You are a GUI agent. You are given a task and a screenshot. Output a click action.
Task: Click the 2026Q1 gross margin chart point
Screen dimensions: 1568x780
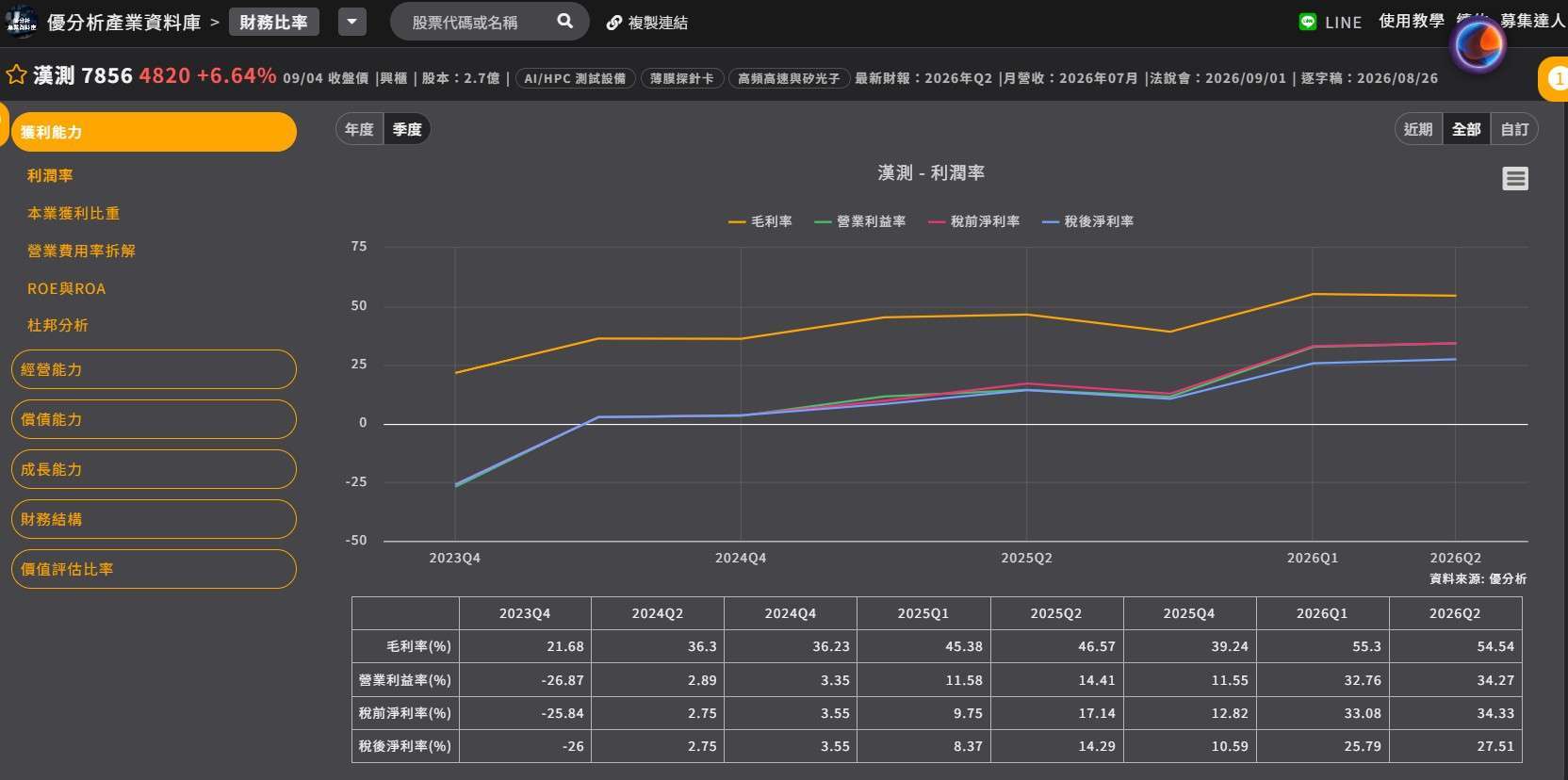pyautogui.click(x=1313, y=294)
